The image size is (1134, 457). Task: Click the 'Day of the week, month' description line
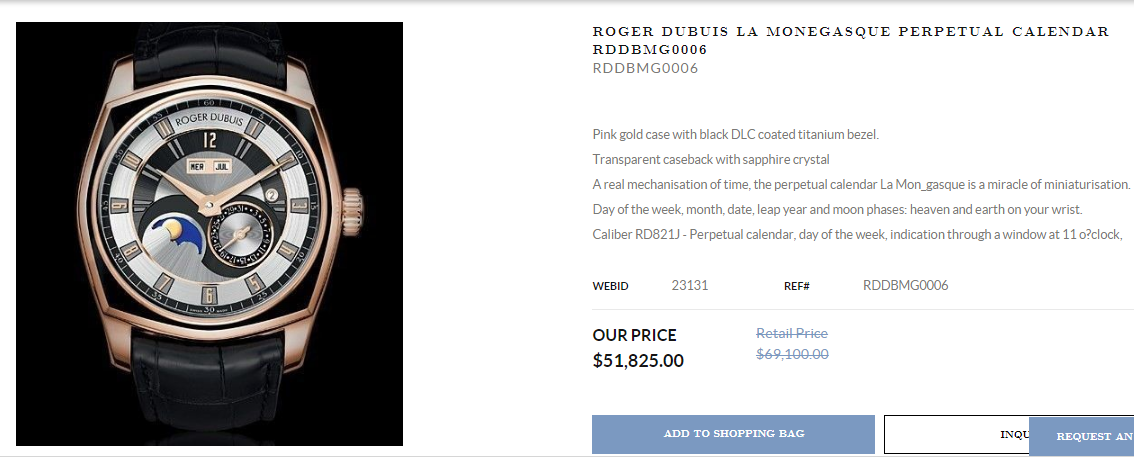coord(837,210)
